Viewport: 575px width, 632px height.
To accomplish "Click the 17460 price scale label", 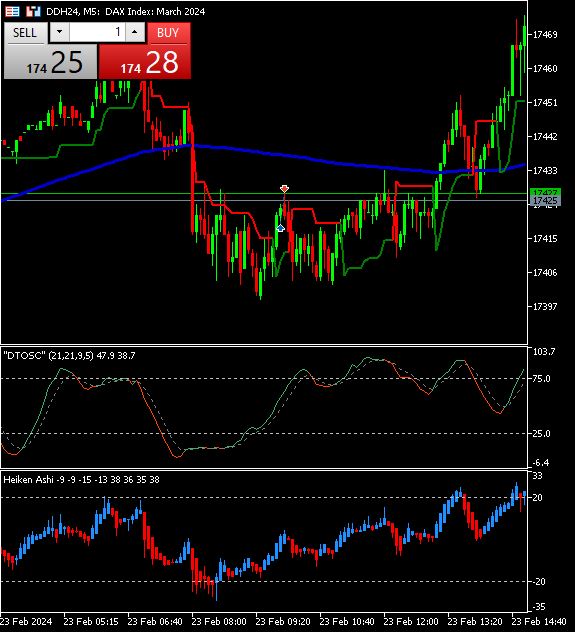I will coord(545,69).
